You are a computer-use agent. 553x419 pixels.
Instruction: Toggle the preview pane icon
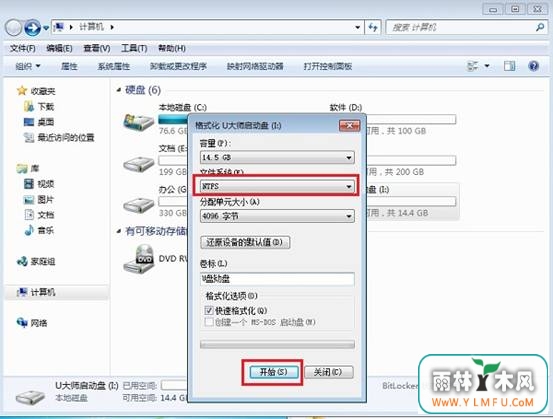tap(509, 66)
